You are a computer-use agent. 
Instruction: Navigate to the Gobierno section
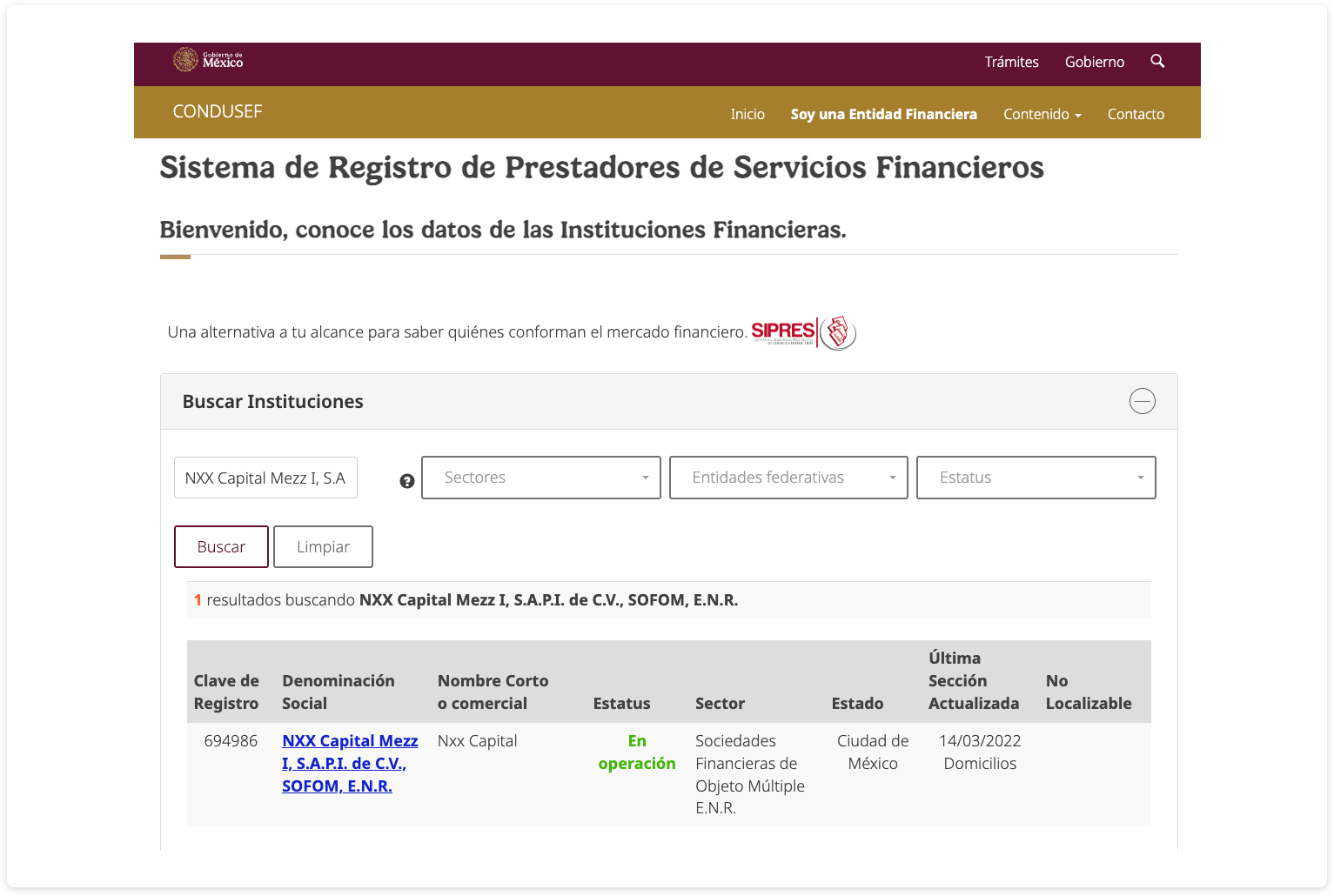1094,62
